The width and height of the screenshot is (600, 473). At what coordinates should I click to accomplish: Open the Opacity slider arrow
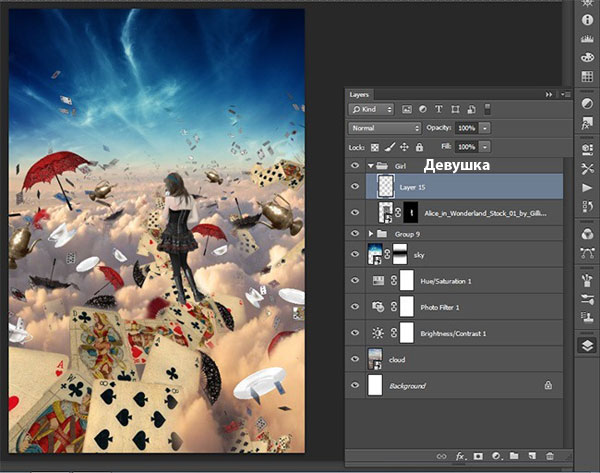[485, 128]
